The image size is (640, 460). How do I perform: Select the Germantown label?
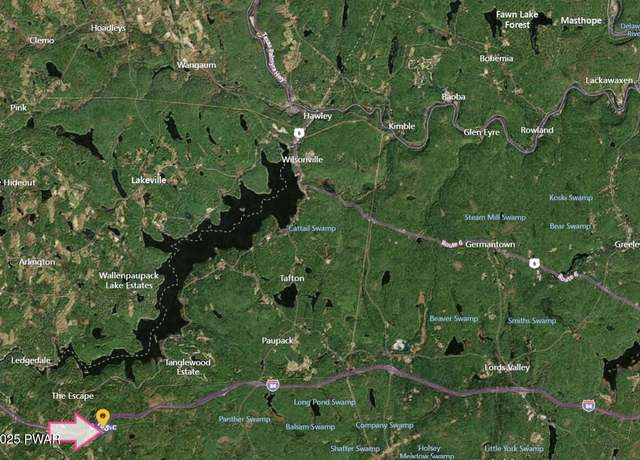(490, 244)
